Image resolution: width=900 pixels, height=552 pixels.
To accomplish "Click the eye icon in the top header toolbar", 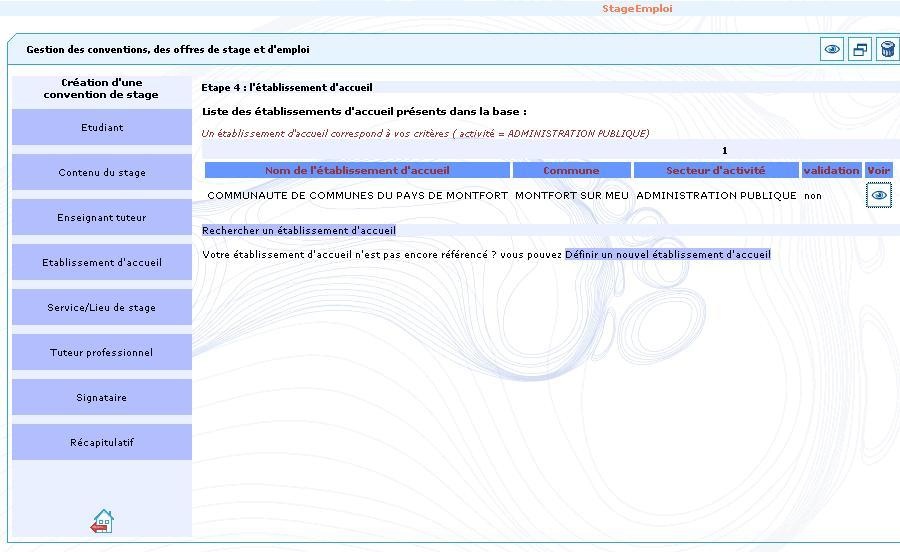I will [832, 50].
